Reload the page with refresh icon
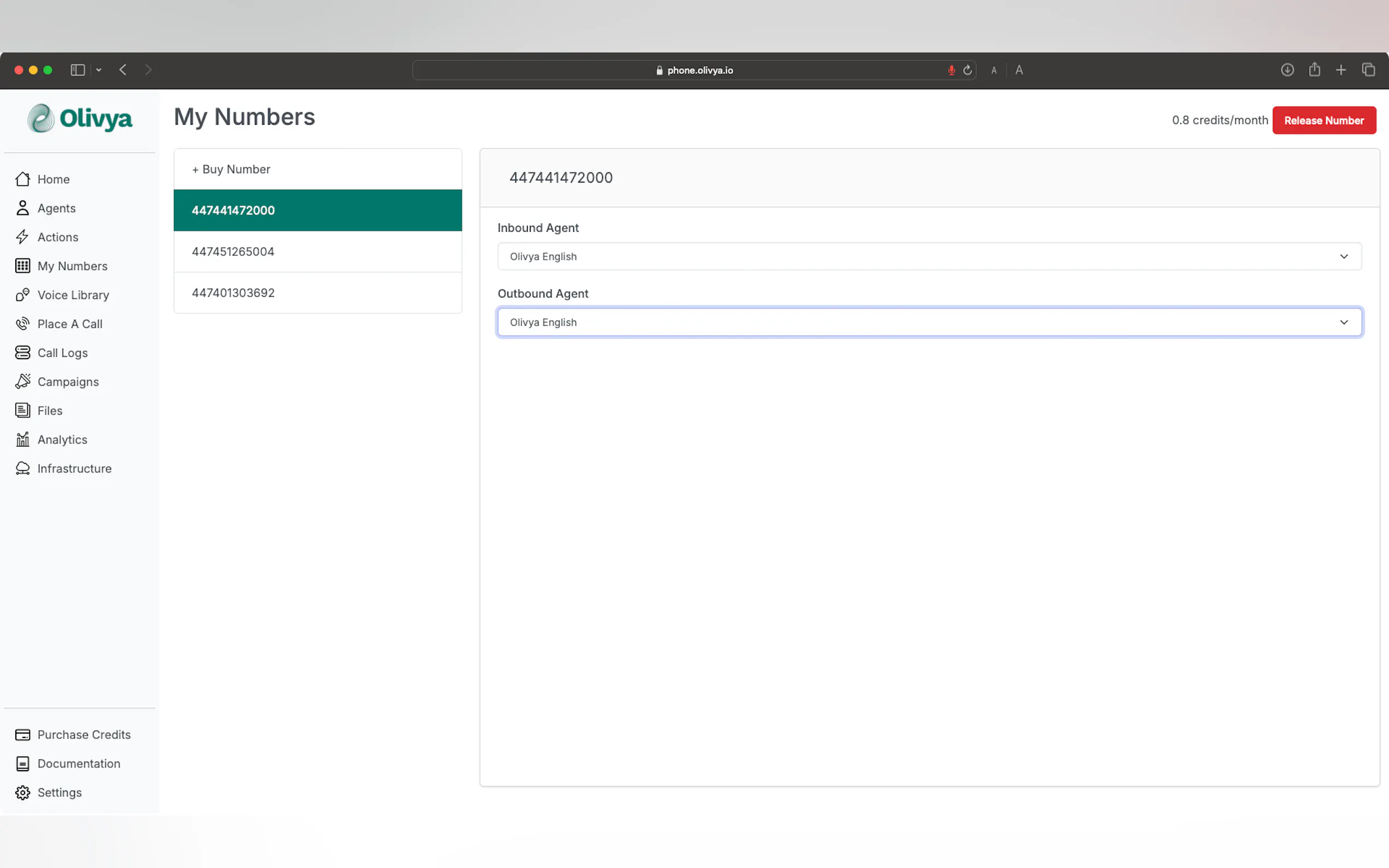Image resolution: width=1389 pixels, height=868 pixels. pos(967,70)
